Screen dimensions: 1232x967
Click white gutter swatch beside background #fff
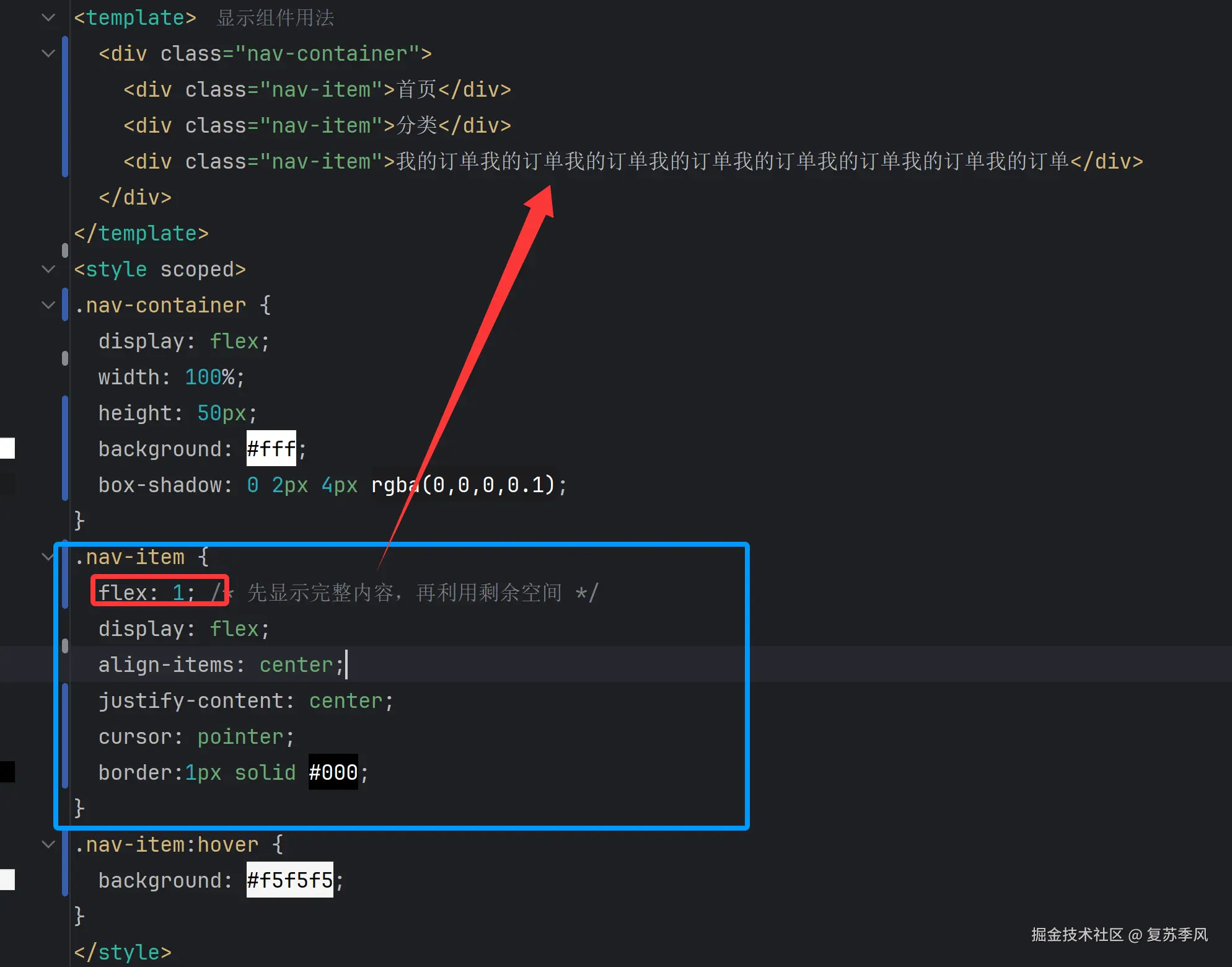tap(7, 448)
